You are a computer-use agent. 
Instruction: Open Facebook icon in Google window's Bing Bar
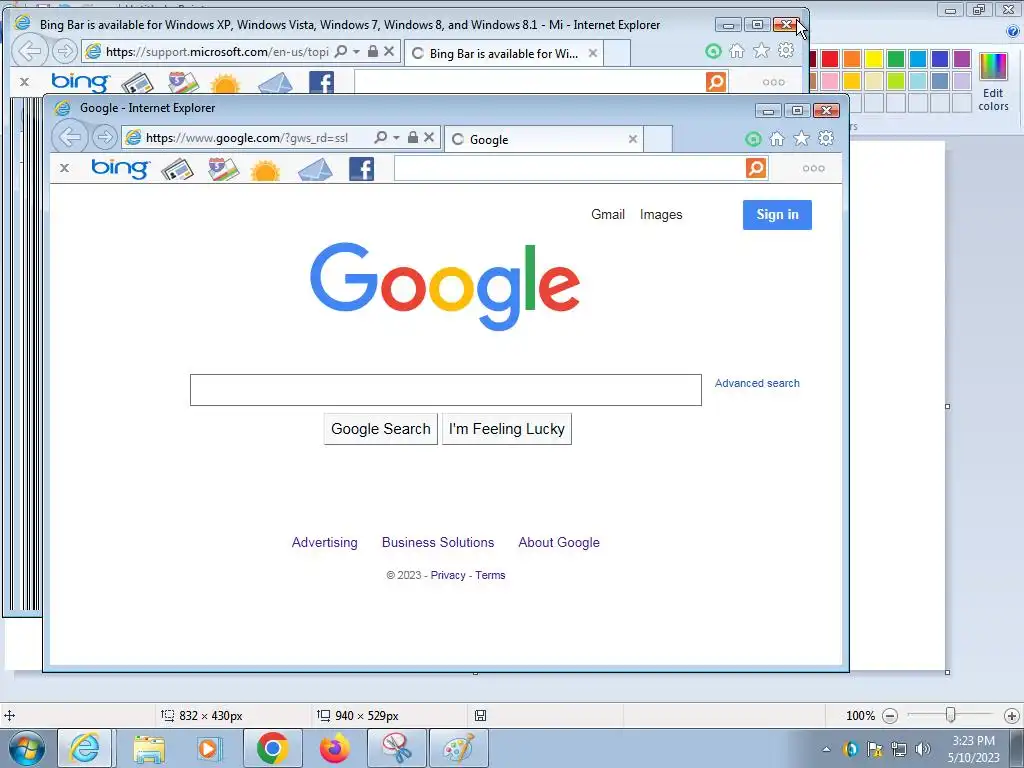(x=361, y=169)
